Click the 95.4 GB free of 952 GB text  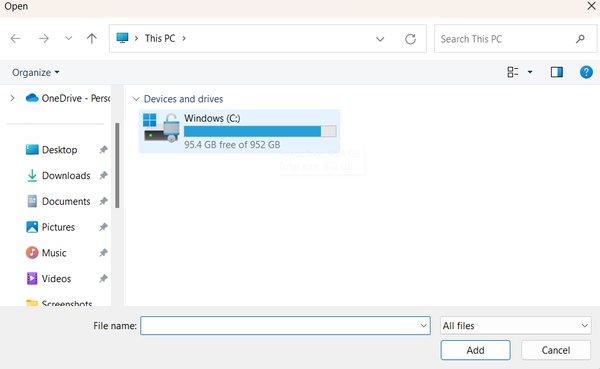click(x=232, y=145)
